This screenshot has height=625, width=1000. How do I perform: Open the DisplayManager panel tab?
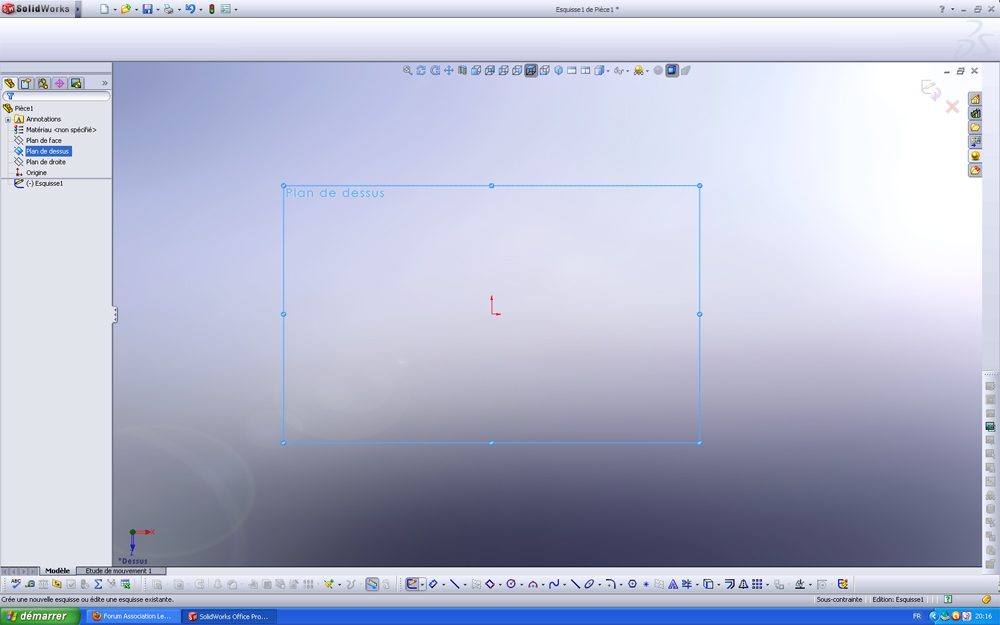coord(77,84)
